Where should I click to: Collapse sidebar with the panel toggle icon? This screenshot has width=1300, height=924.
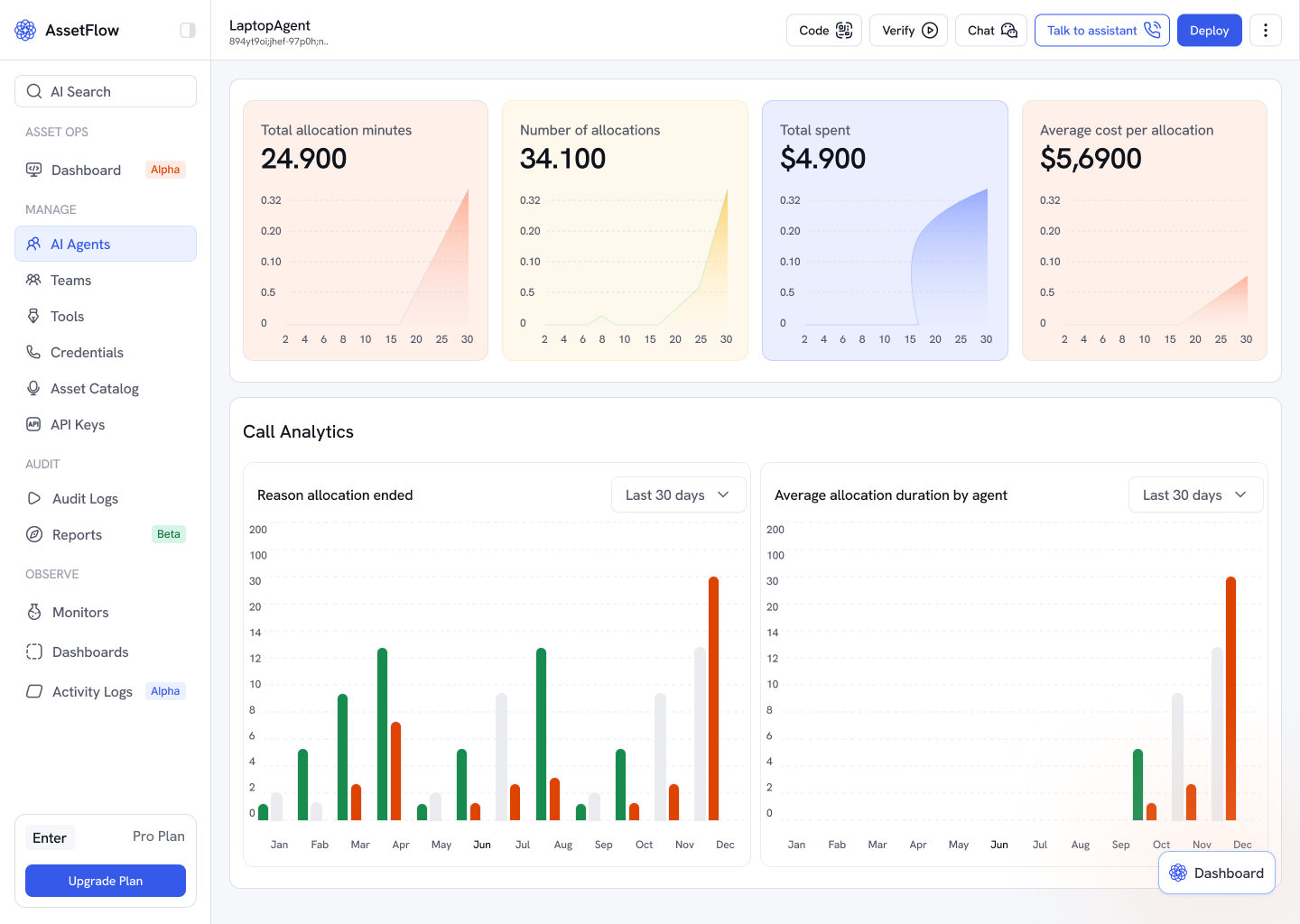188,30
